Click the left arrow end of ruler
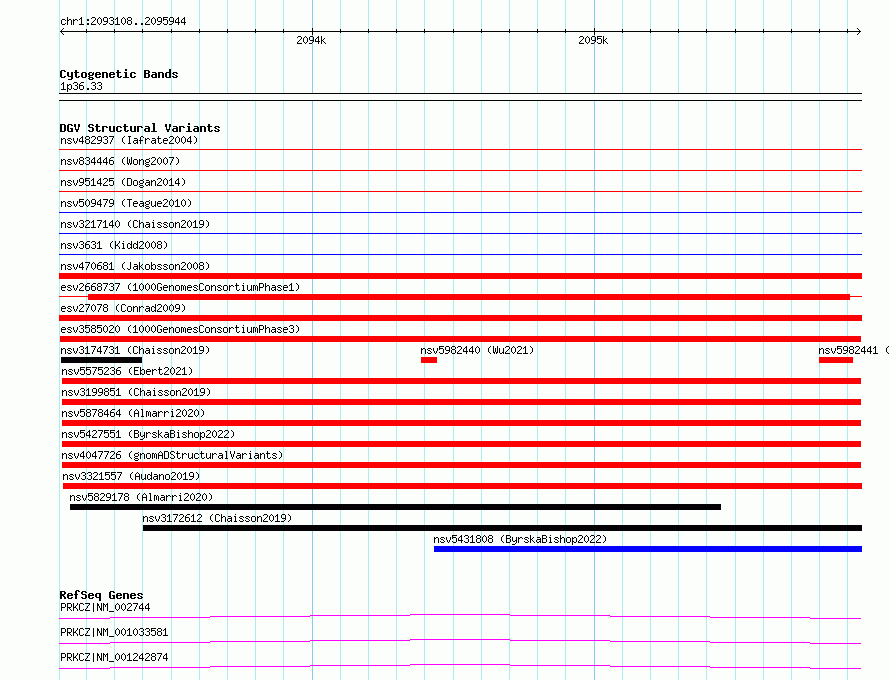The height and width of the screenshot is (680, 890). click(62, 31)
